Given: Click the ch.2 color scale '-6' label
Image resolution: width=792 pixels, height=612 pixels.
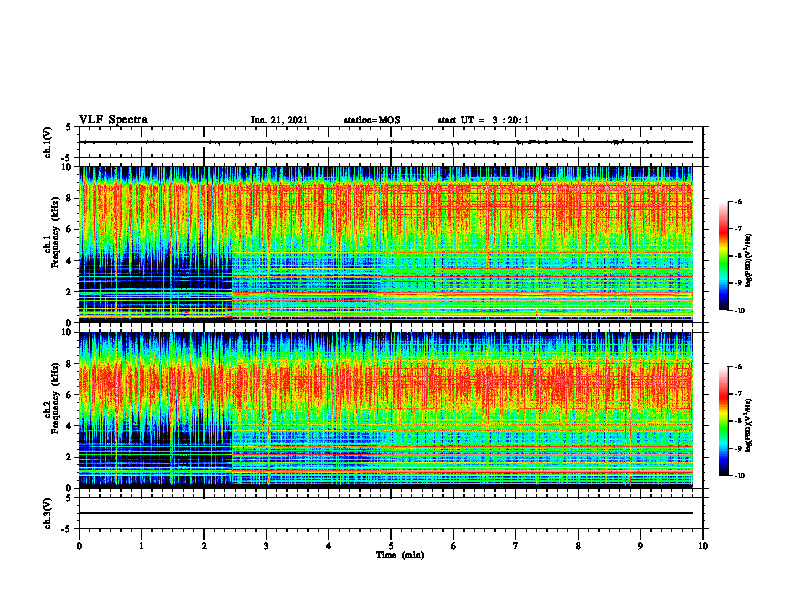Looking at the screenshot, I should tap(738, 367).
